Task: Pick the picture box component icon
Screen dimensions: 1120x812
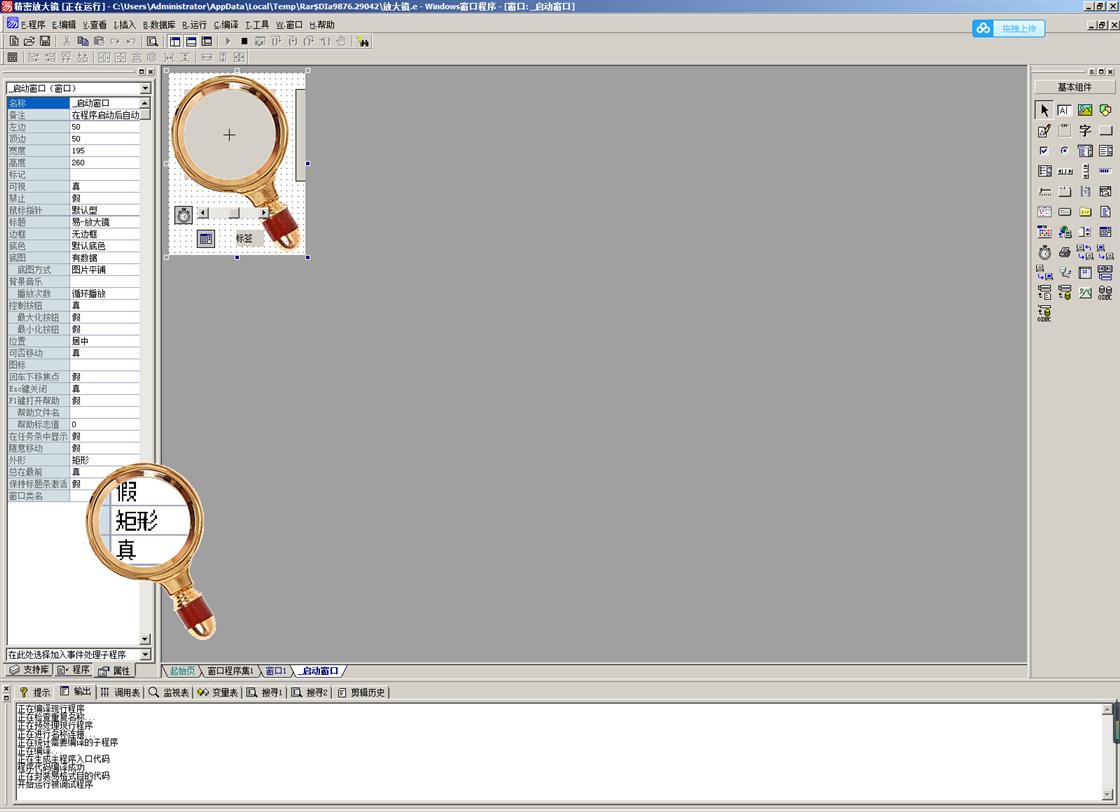Action: pos(1085,110)
